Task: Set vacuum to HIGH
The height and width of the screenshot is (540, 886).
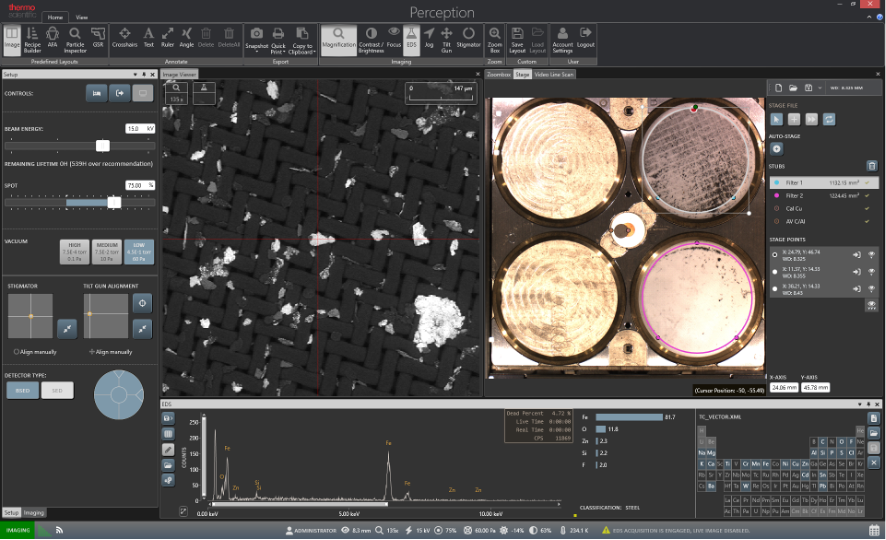Action: point(75,252)
